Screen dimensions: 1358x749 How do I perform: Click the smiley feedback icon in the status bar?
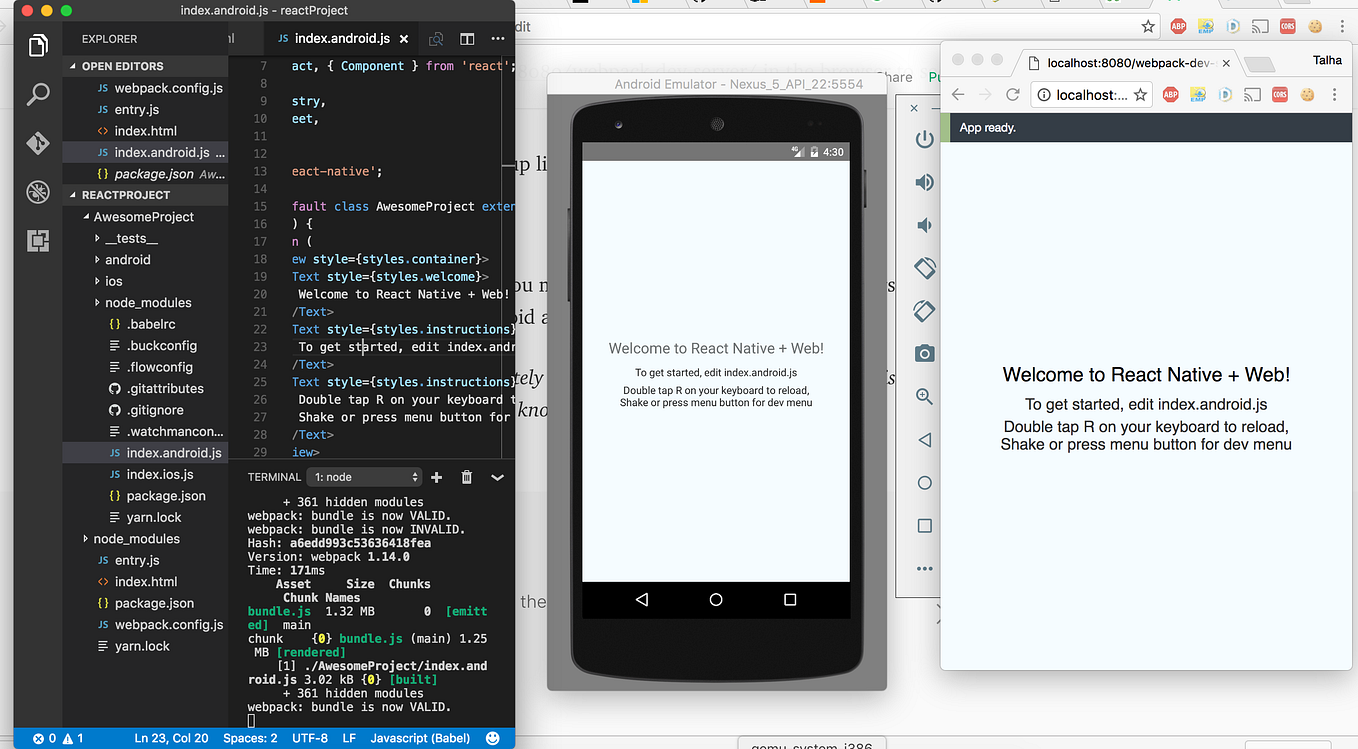point(492,738)
